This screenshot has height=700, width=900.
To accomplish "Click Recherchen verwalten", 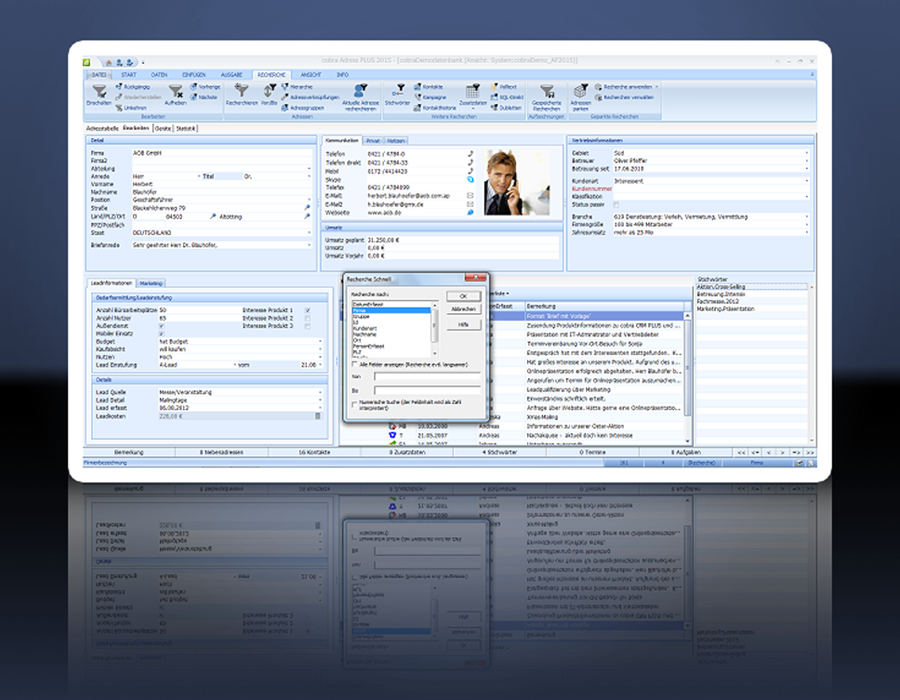I will point(624,98).
